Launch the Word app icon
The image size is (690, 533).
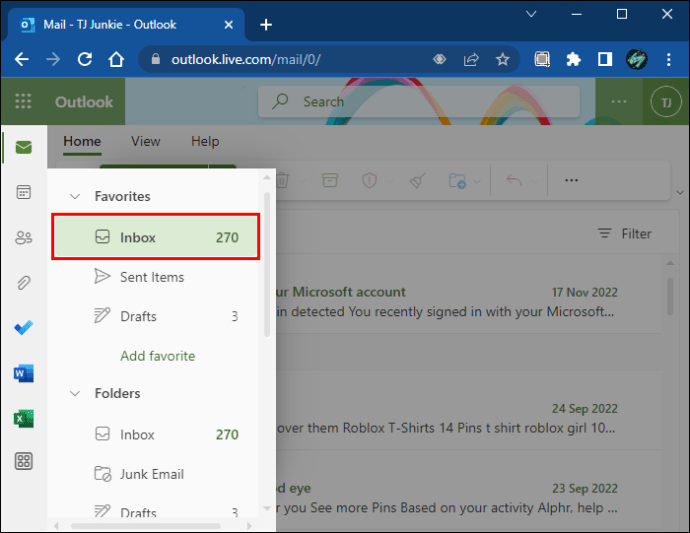tap(23, 374)
